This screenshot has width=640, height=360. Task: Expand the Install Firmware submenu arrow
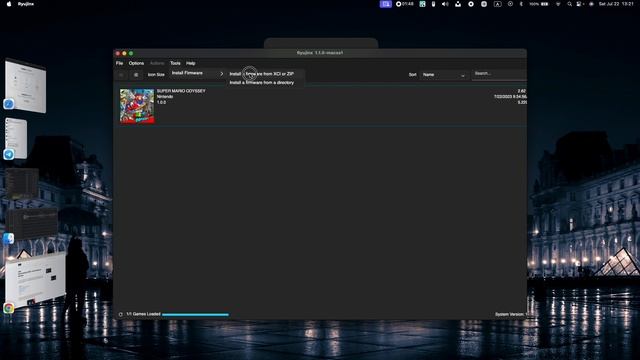222,73
